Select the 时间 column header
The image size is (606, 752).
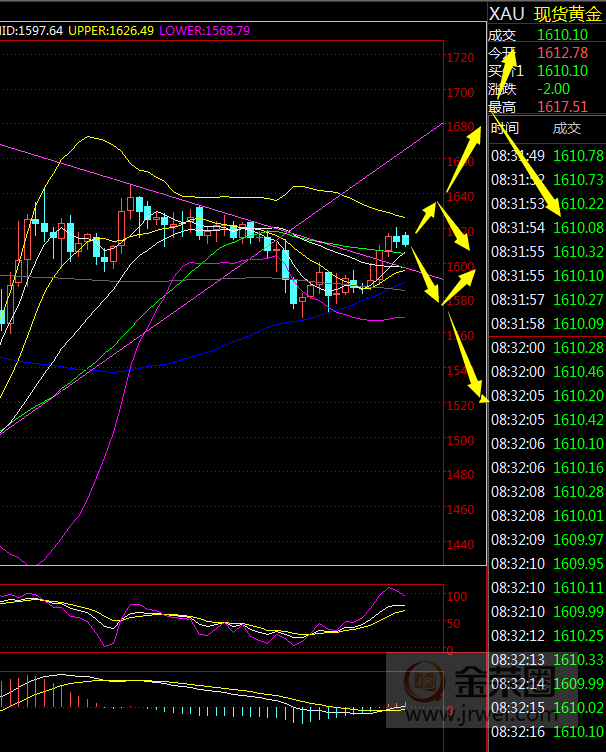click(505, 128)
